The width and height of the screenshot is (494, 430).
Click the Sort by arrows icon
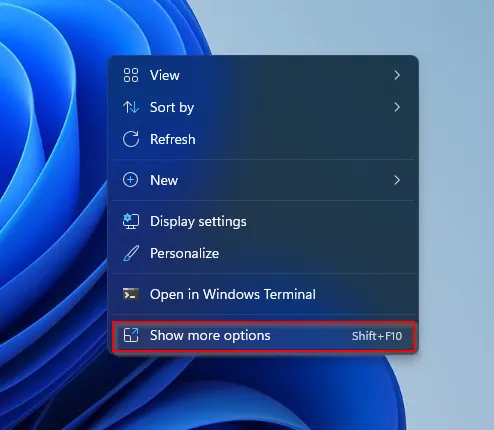[131, 107]
